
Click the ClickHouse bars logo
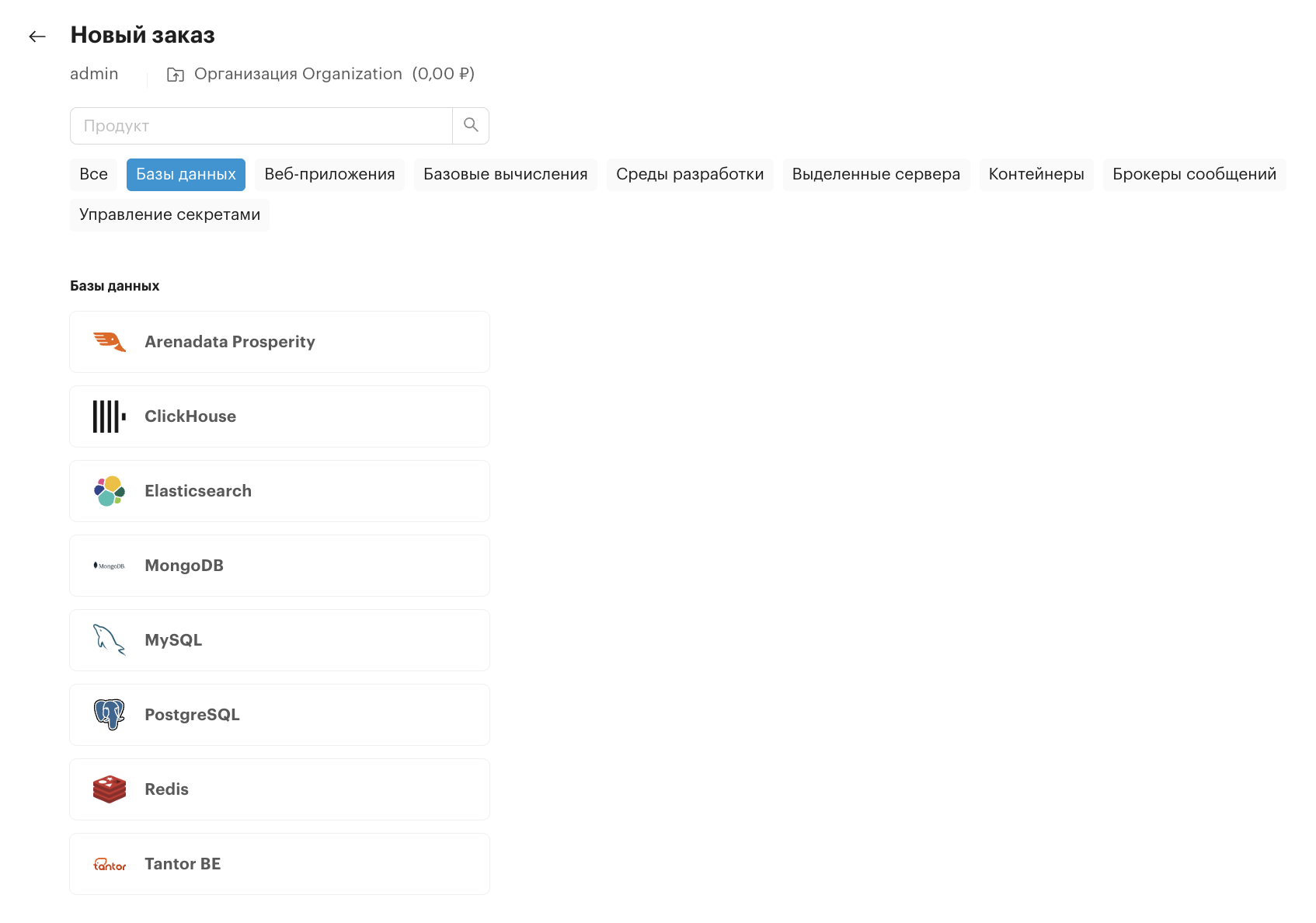tap(110, 416)
